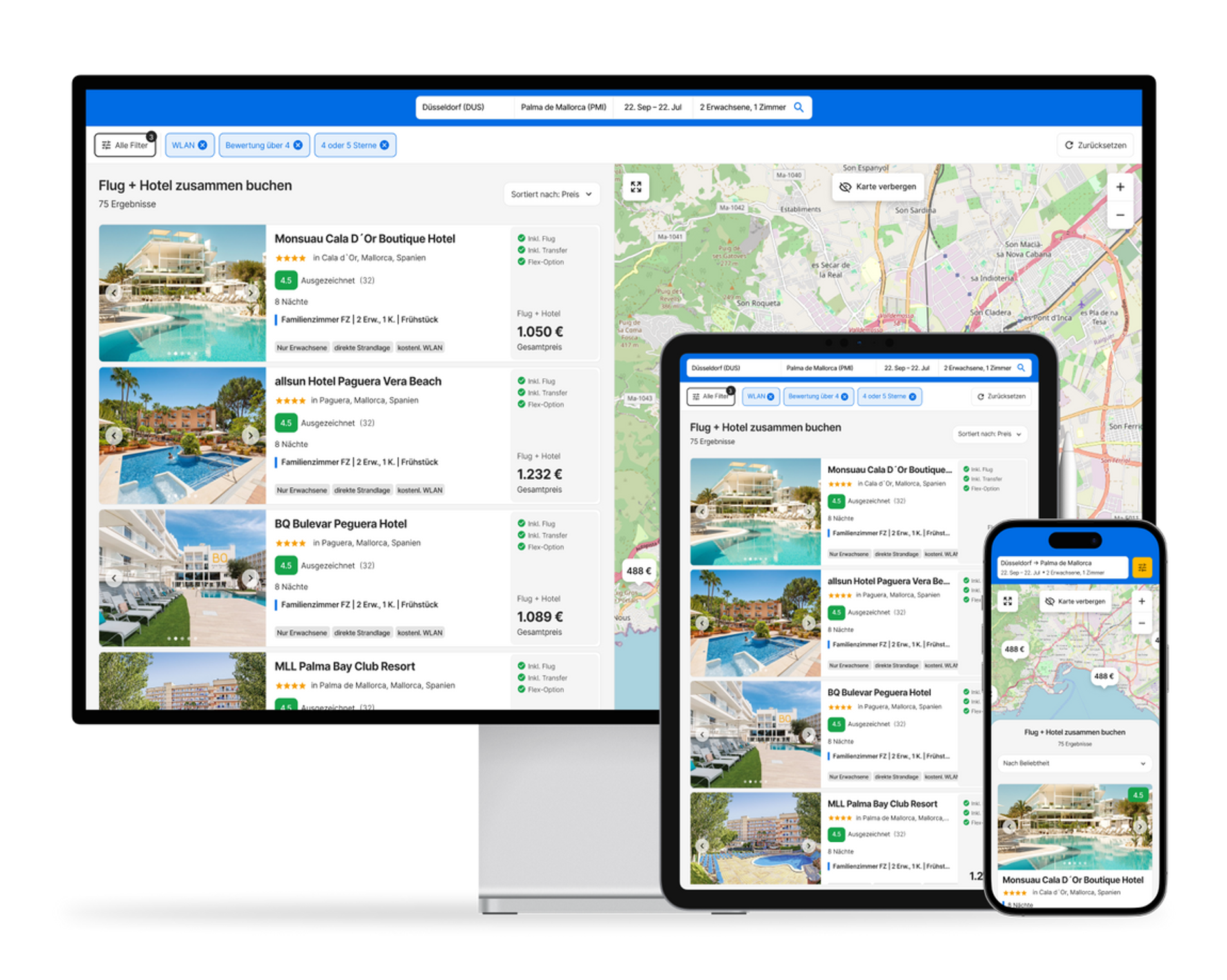
Task: Open MLL Palma Bay Club Resort on tablet
Action: tap(882, 804)
